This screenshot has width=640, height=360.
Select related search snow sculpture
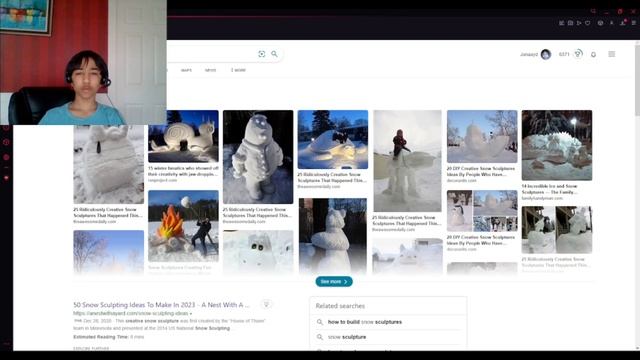pos(347,337)
